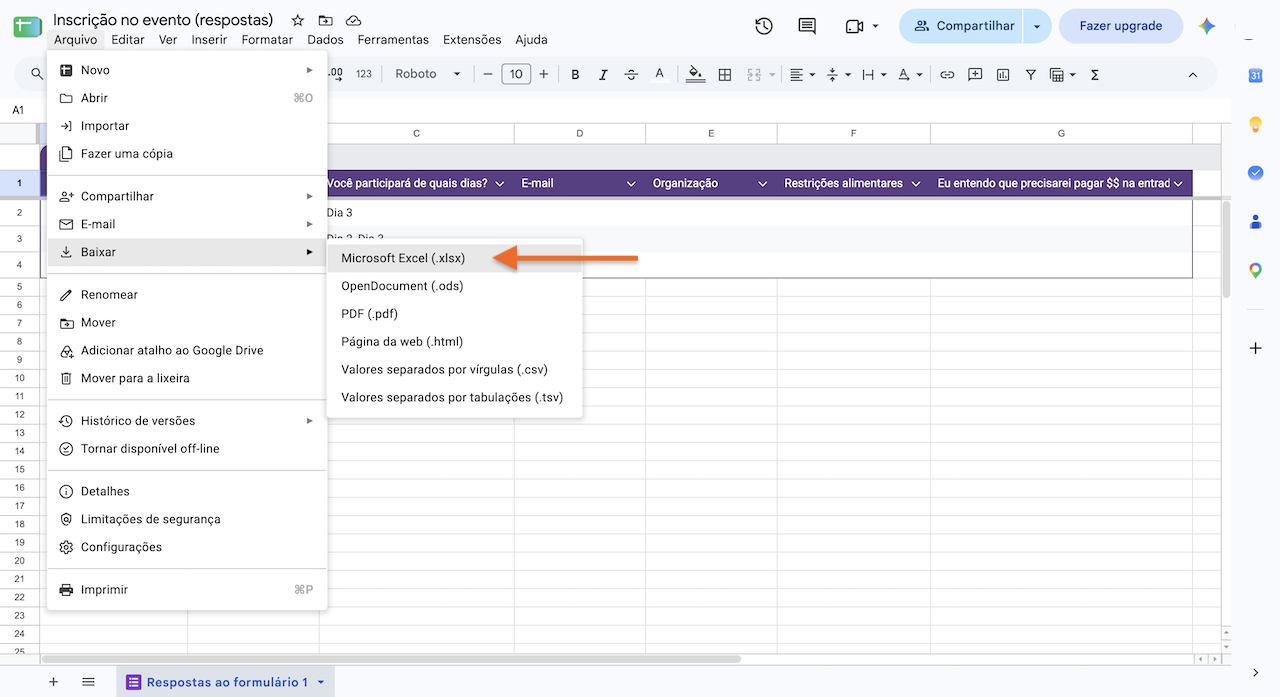Add a new sheet with plus
The width and height of the screenshot is (1280, 697).
(x=54, y=682)
